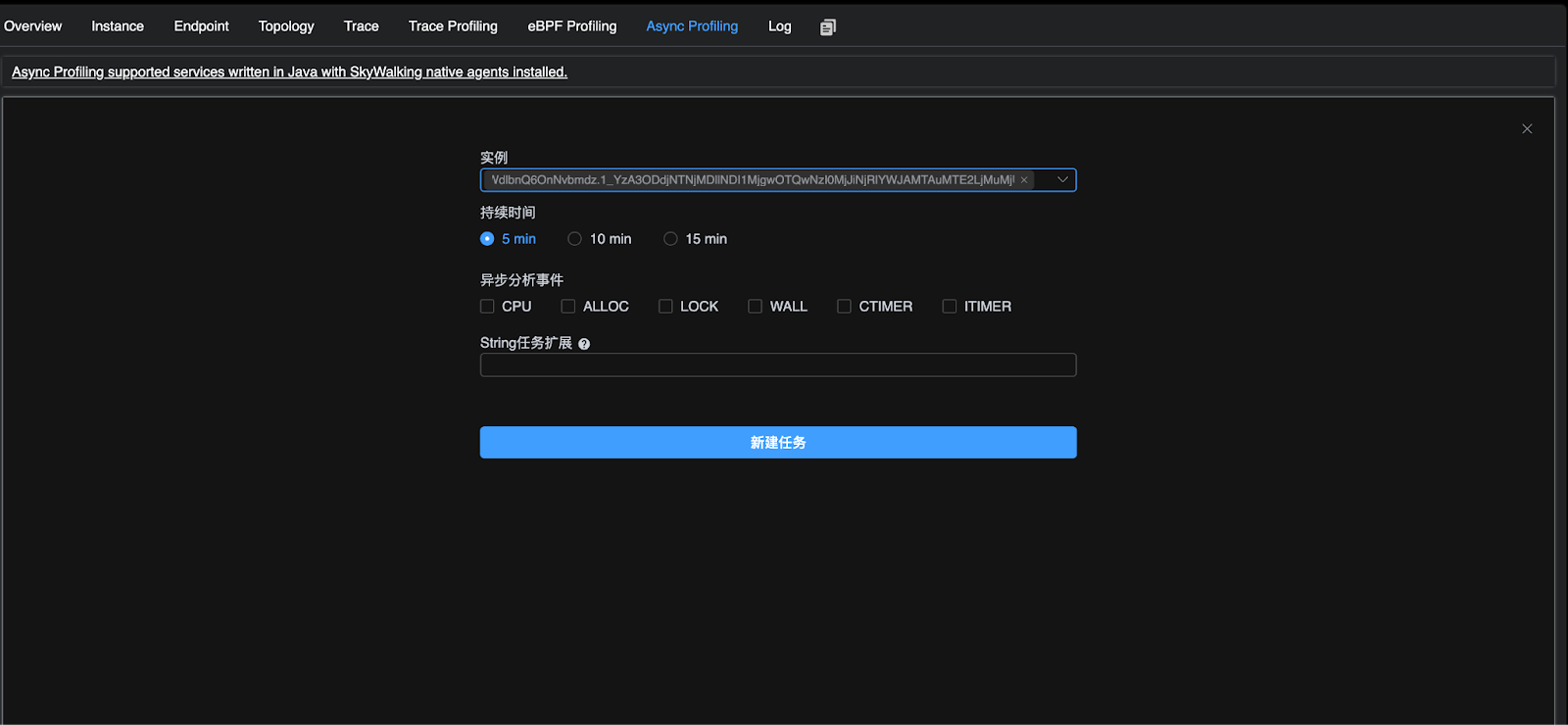Enable the CPU event checkbox
Image resolution: width=1568 pixels, height=725 pixels.
pyautogui.click(x=487, y=307)
